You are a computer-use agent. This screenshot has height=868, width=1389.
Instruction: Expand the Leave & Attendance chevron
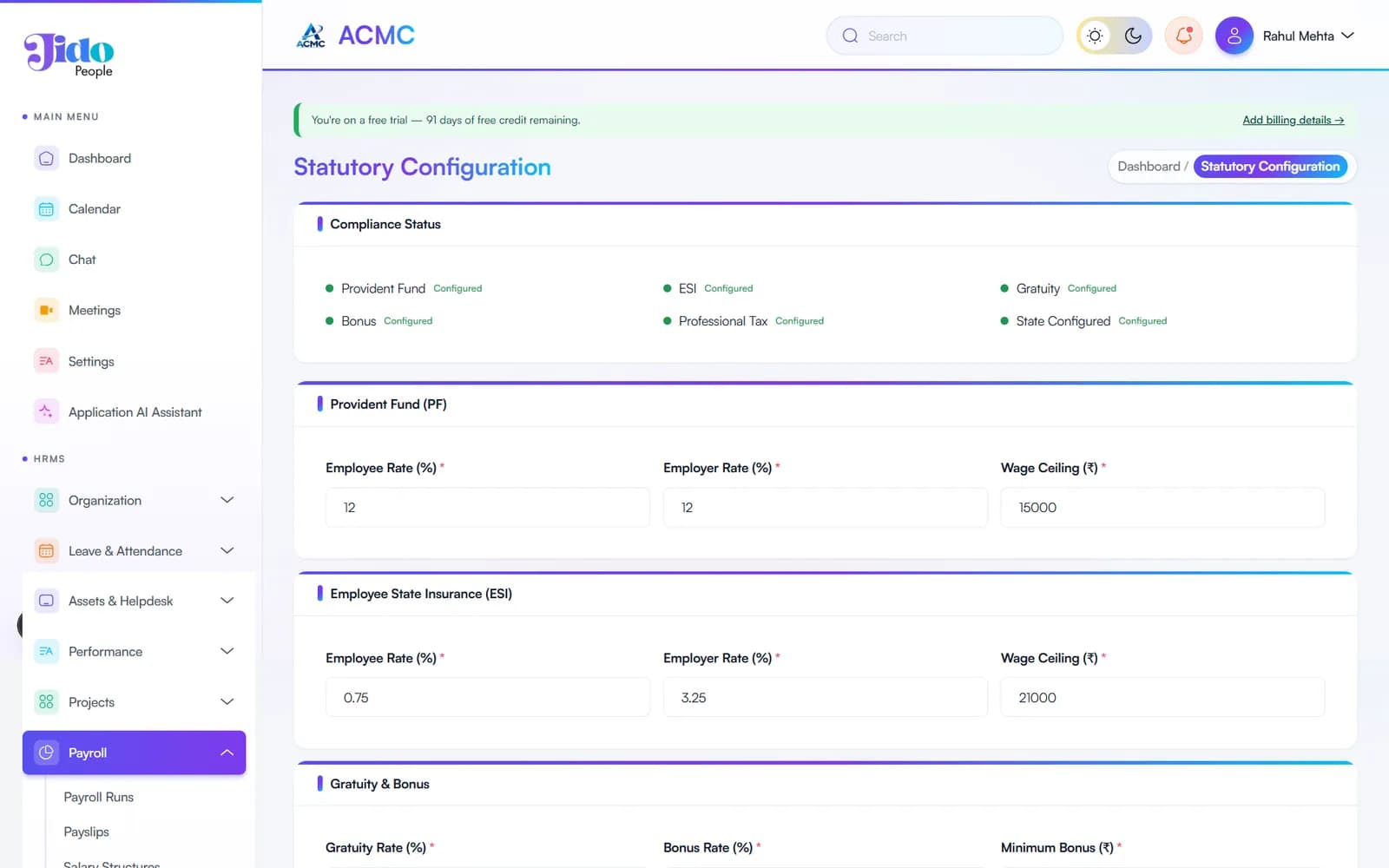[x=227, y=551]
